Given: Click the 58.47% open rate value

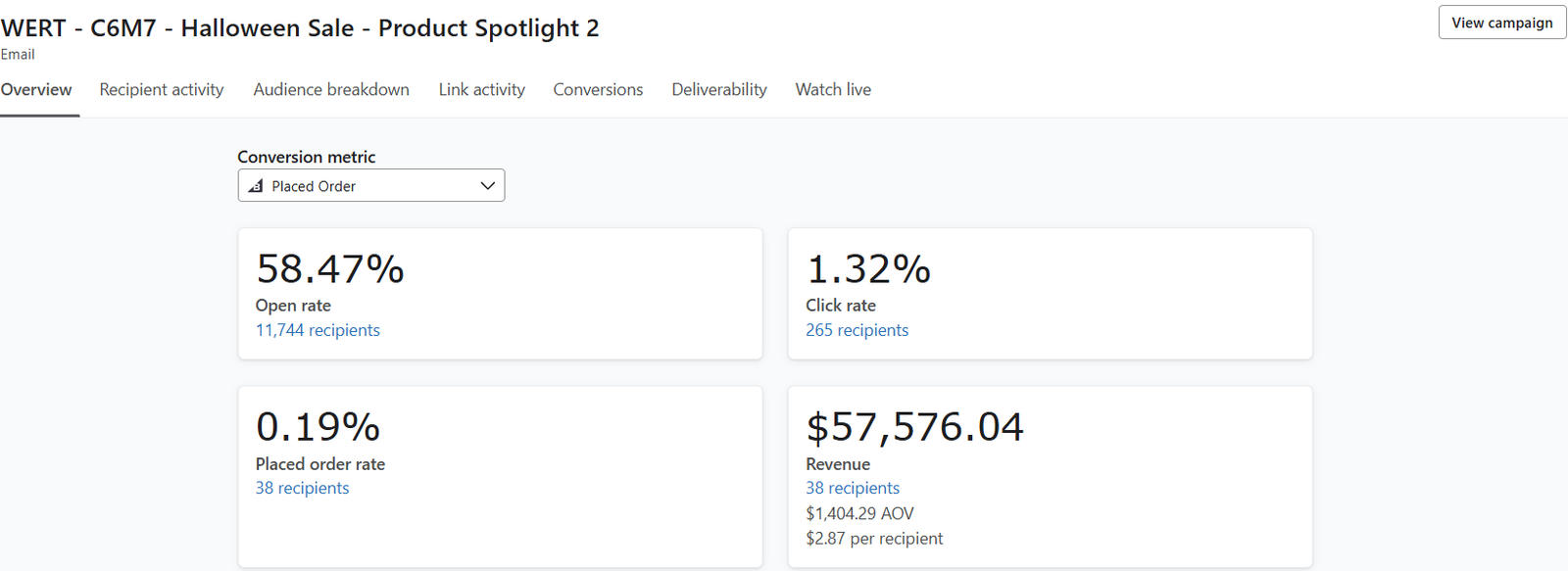Looking at the screenshot, I should 329,269.
